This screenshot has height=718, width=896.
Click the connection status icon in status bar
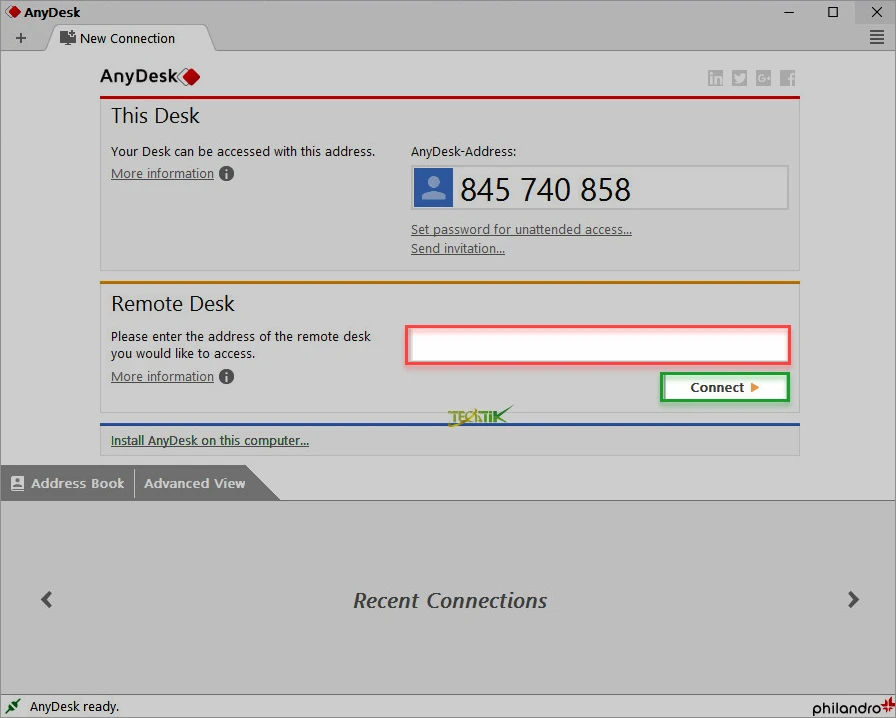(x=13, y=706)
